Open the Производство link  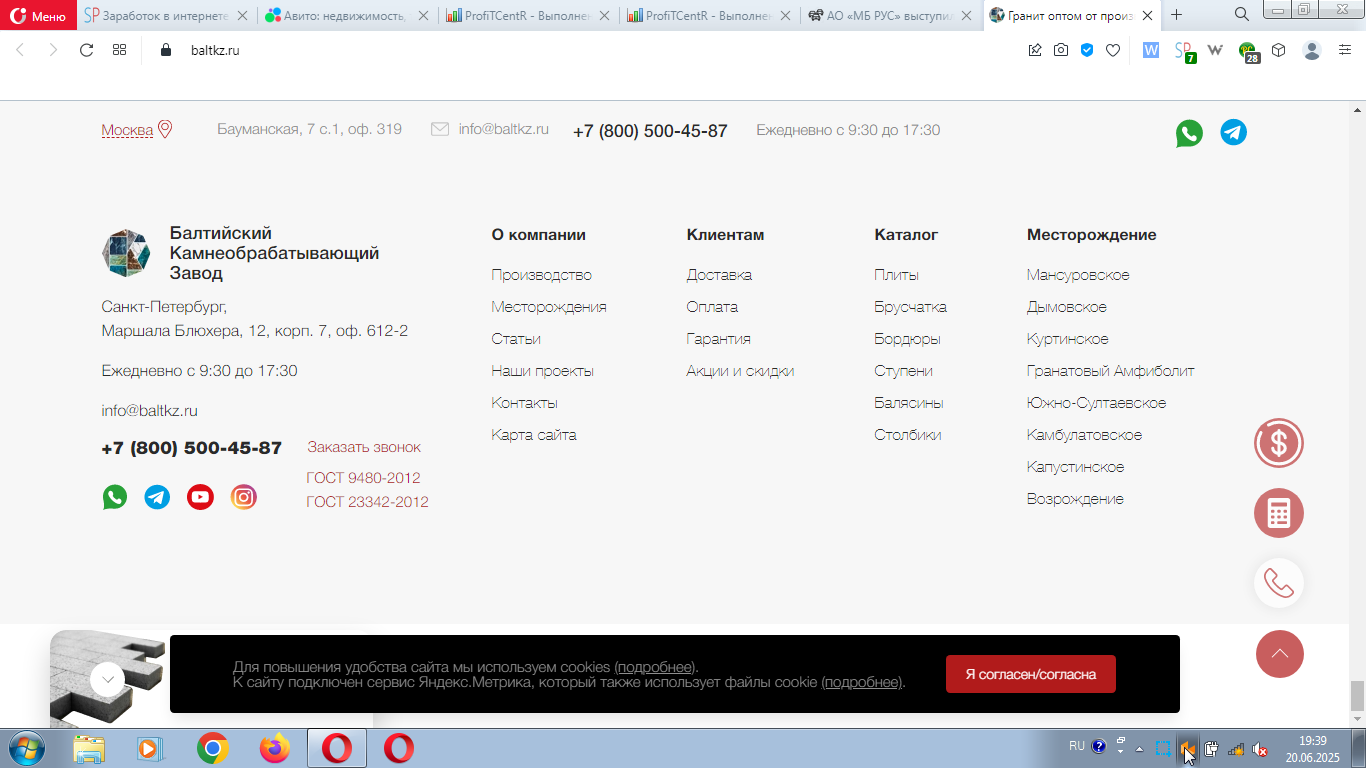pyautogui.click(x=541, y=275)
